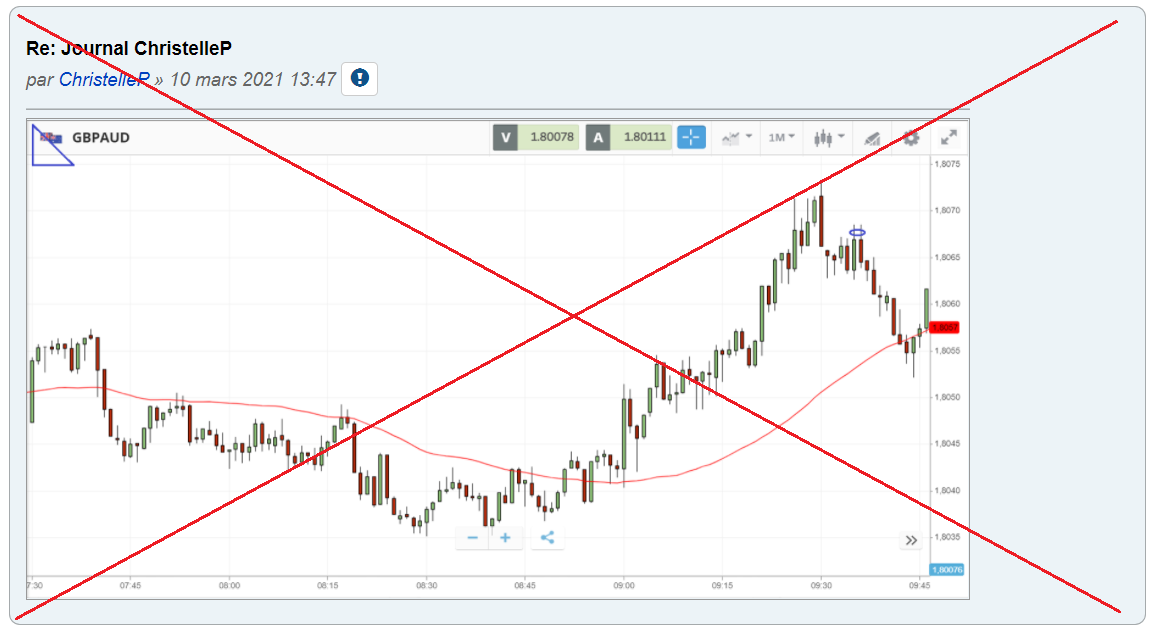This screenshot has height=630, width=1157.
Task: Zoom in chart with plus button
Action: point(505,538)
